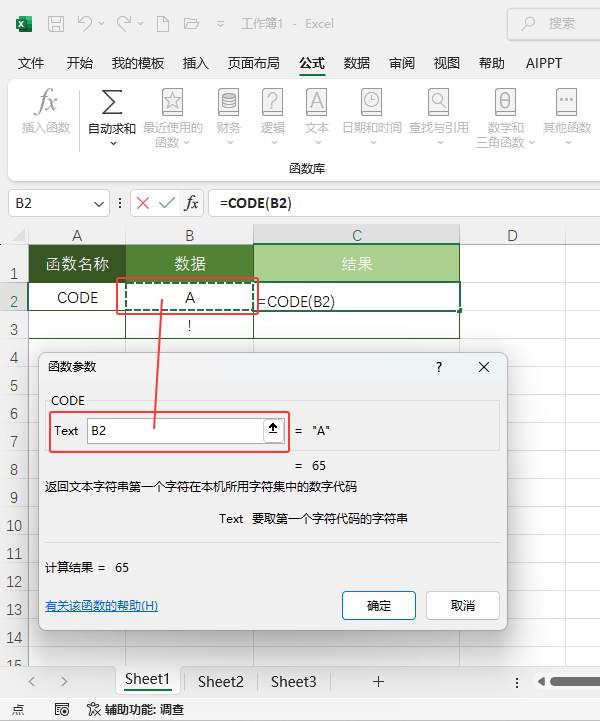Switch to the 我的模板 tab
The height and width of the screenshot is (721, 600).
[137, 63]
